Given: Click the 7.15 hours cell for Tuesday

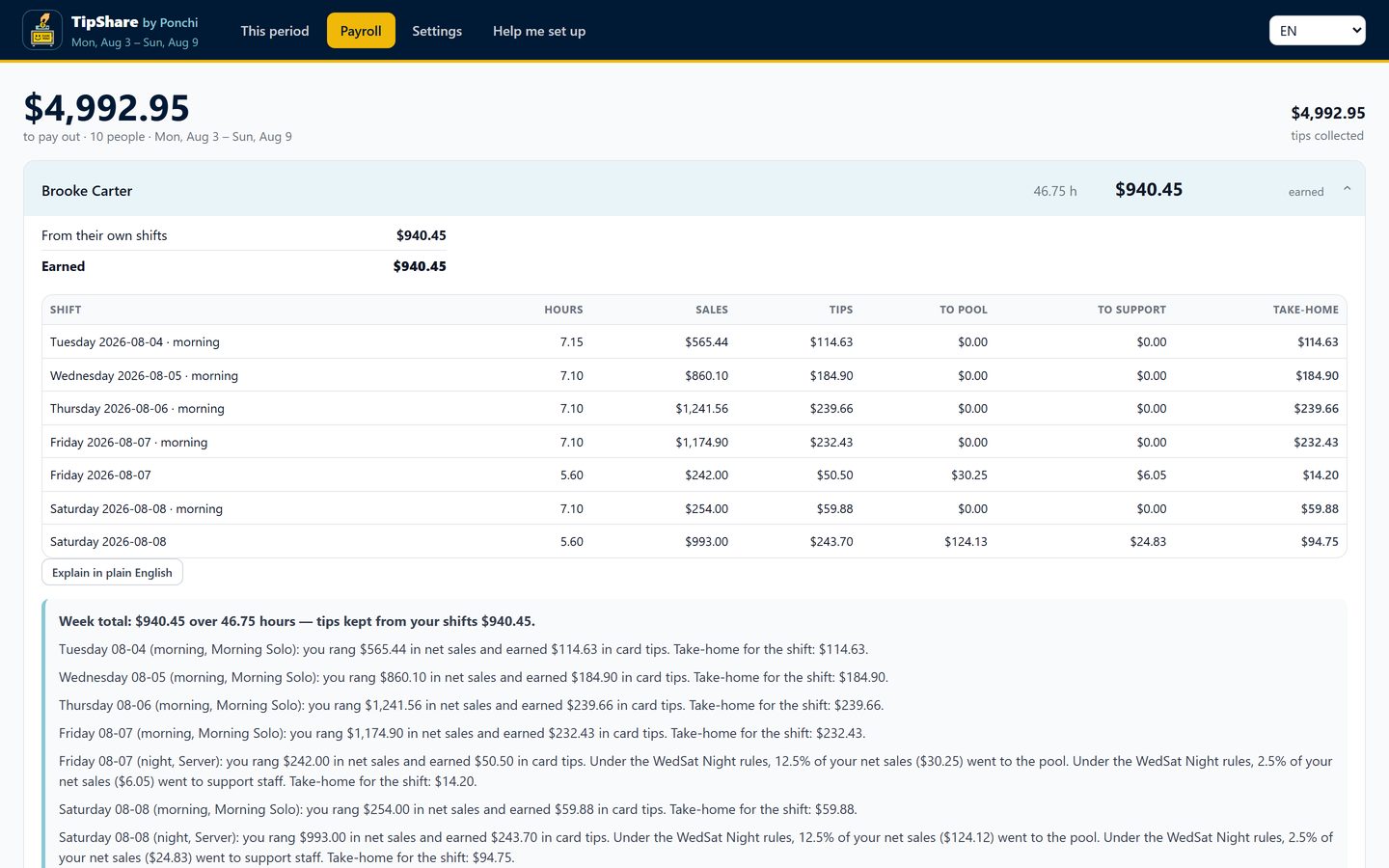Looking at the screenshot, I should coord(571,342).
